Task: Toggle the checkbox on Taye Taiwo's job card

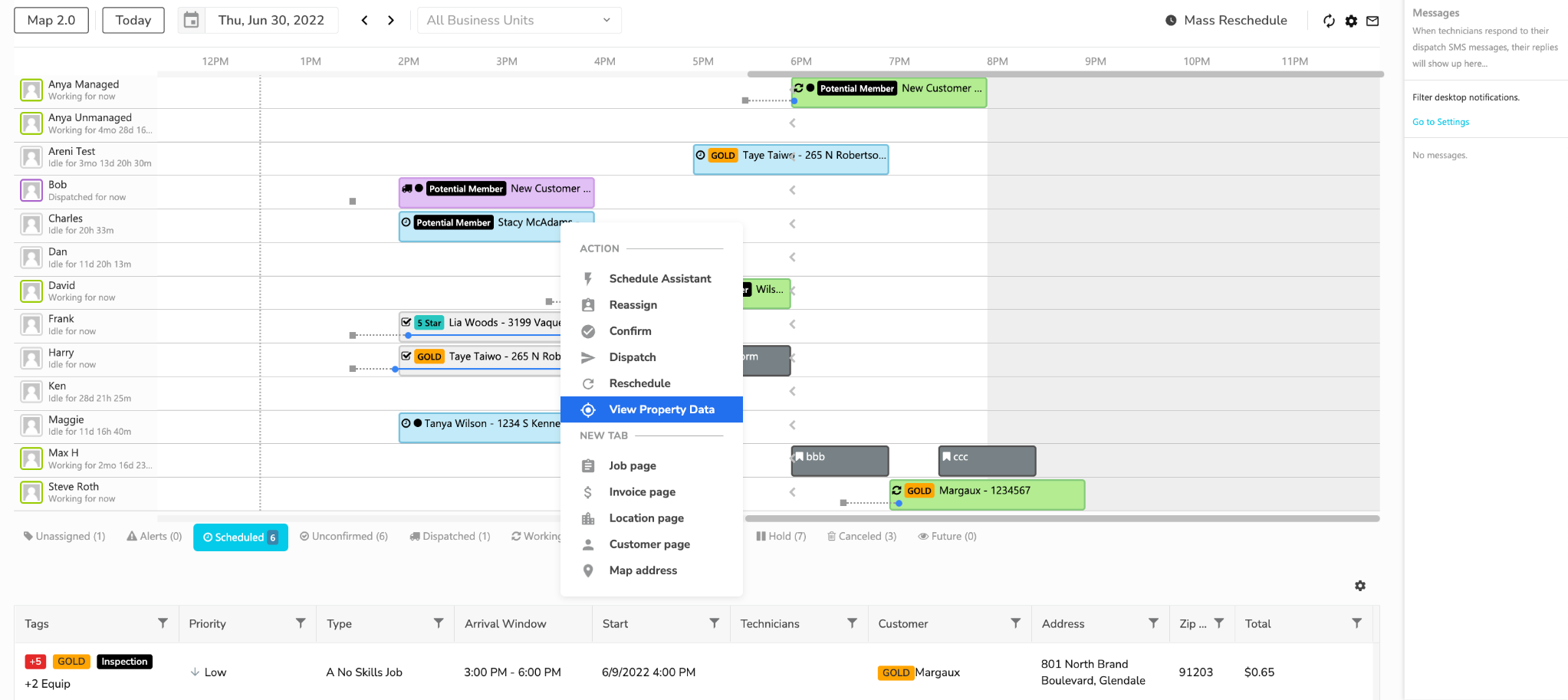Action: tap(407, 356)
